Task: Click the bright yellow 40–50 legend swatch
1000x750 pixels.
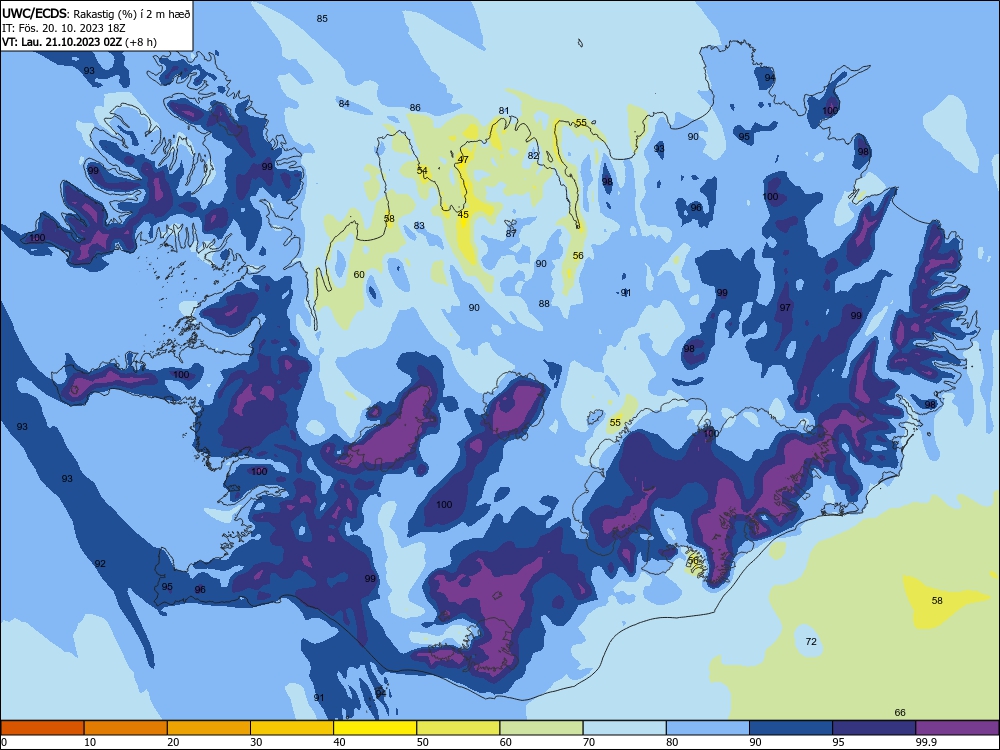Action: tap(375, 728)
